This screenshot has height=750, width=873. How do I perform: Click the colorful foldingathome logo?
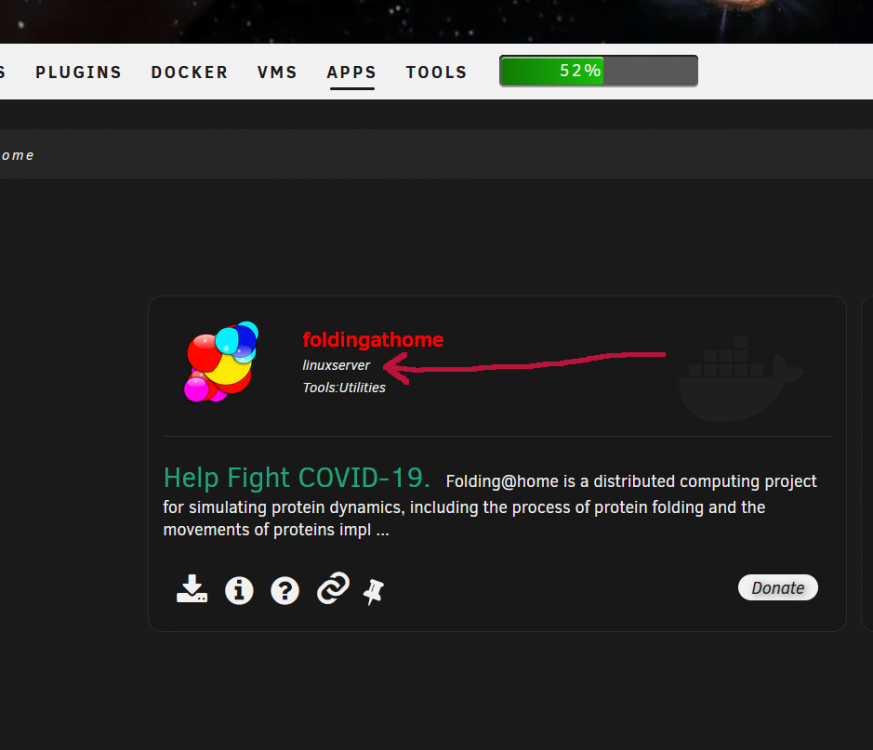point(222,361)
